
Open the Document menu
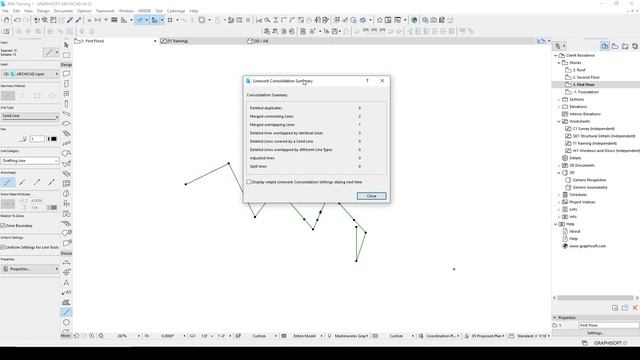click(63, 11)
